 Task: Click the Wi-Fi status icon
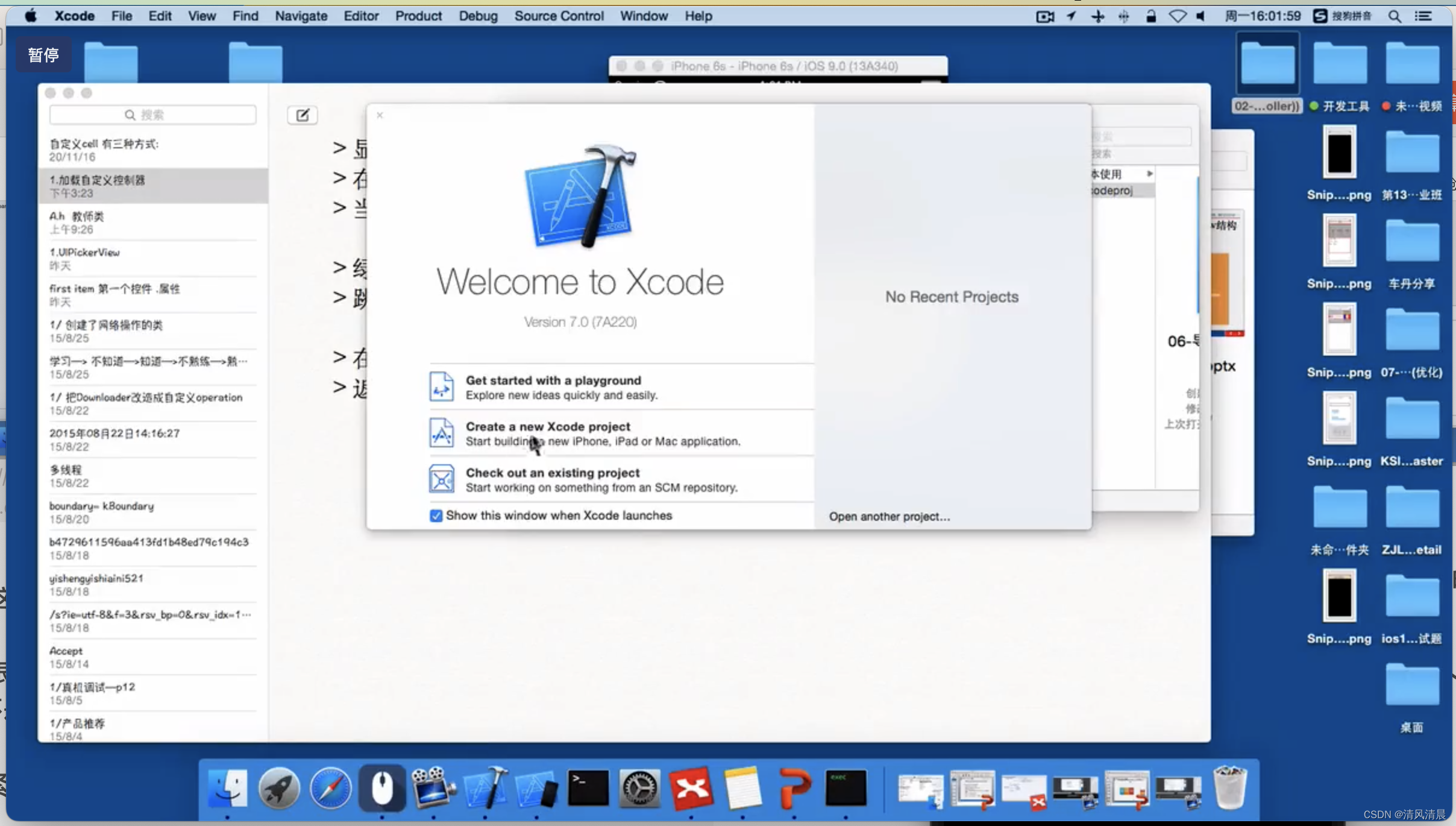1177,16
